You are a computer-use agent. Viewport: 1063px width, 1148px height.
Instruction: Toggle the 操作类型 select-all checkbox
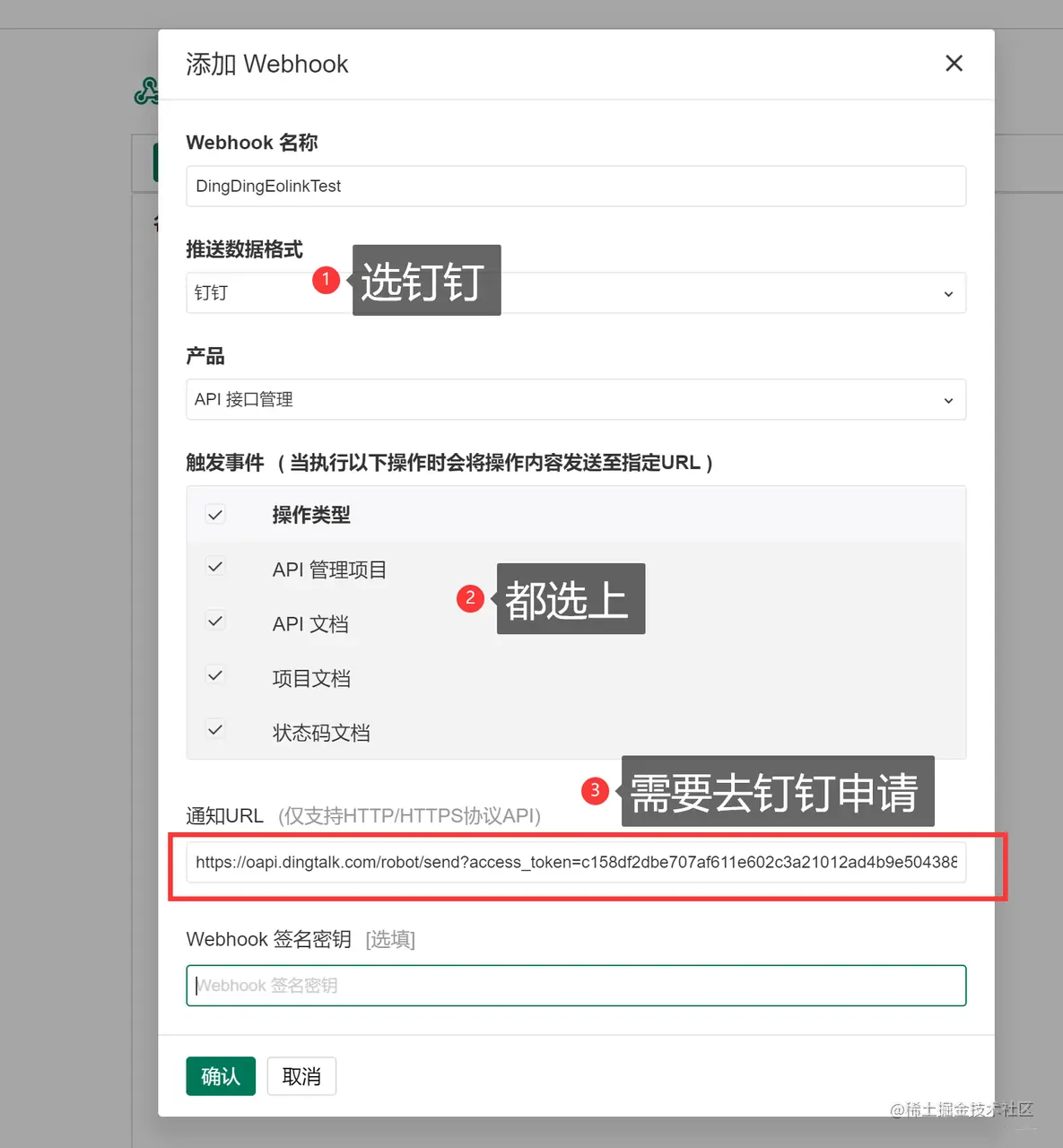(x=215, y=515)
